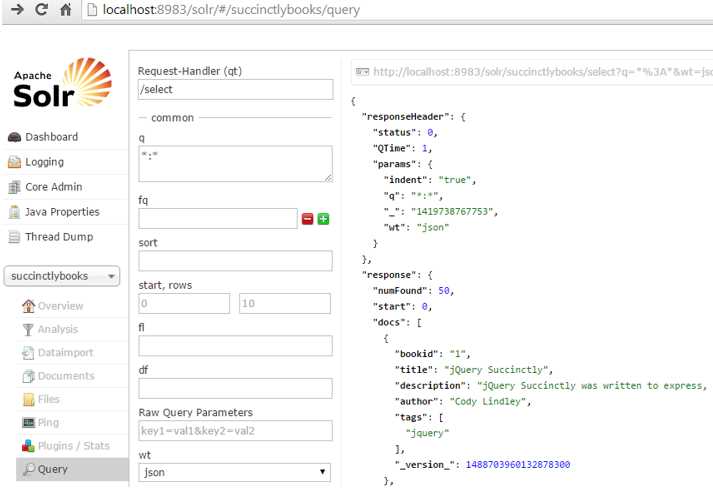This screenshot has width=713, height=492.
Task: Click the Core Admin icon
Action: click(15, 187)
